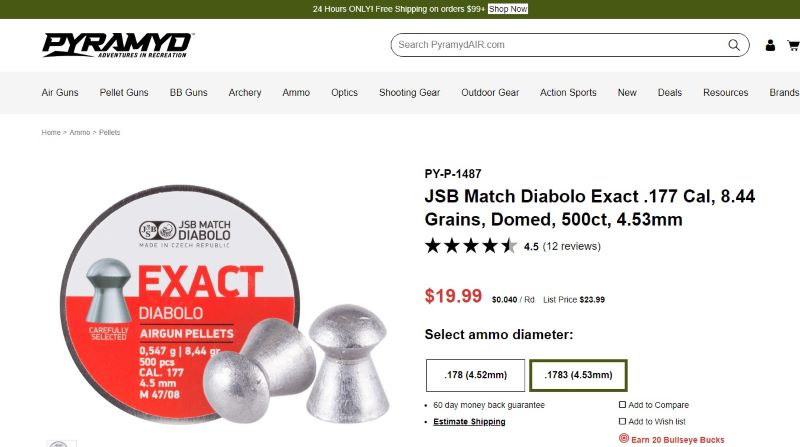This screenshot has height=447, width=800.
Task: Open the user account icon
Action: 770,45
